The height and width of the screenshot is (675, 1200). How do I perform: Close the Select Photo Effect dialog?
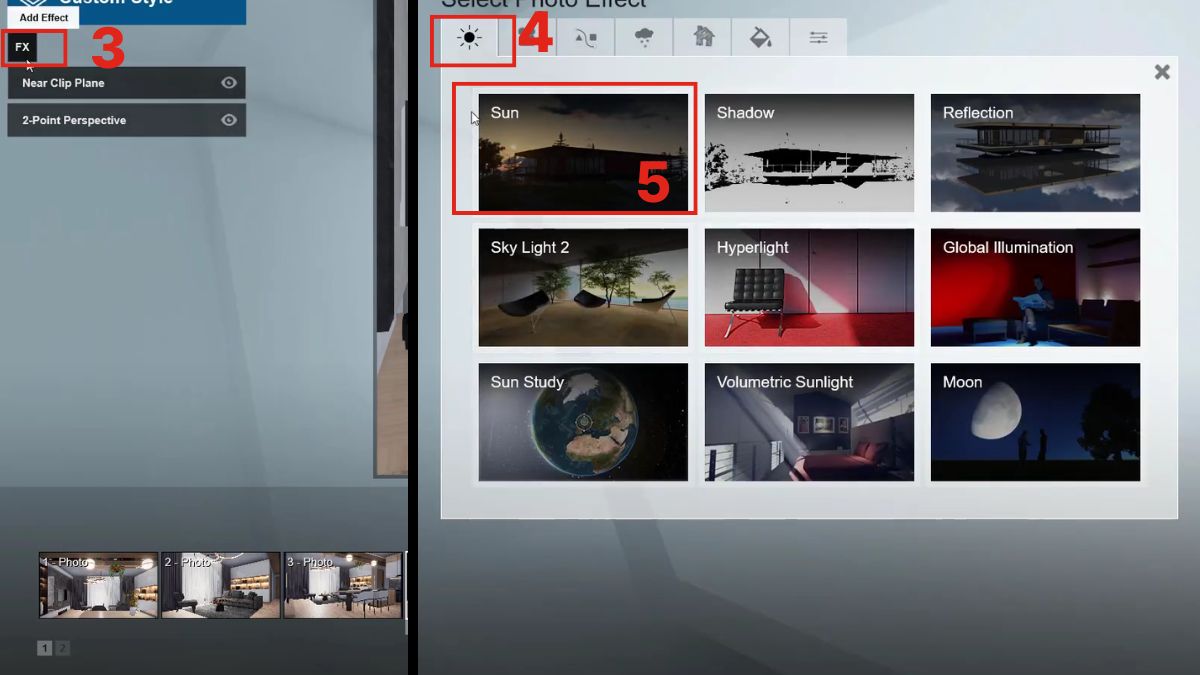1162,72
